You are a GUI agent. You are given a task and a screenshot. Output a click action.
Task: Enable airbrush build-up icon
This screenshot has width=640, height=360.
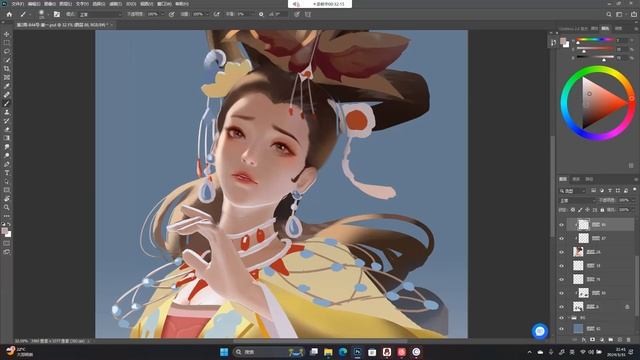tap(217, 14)
